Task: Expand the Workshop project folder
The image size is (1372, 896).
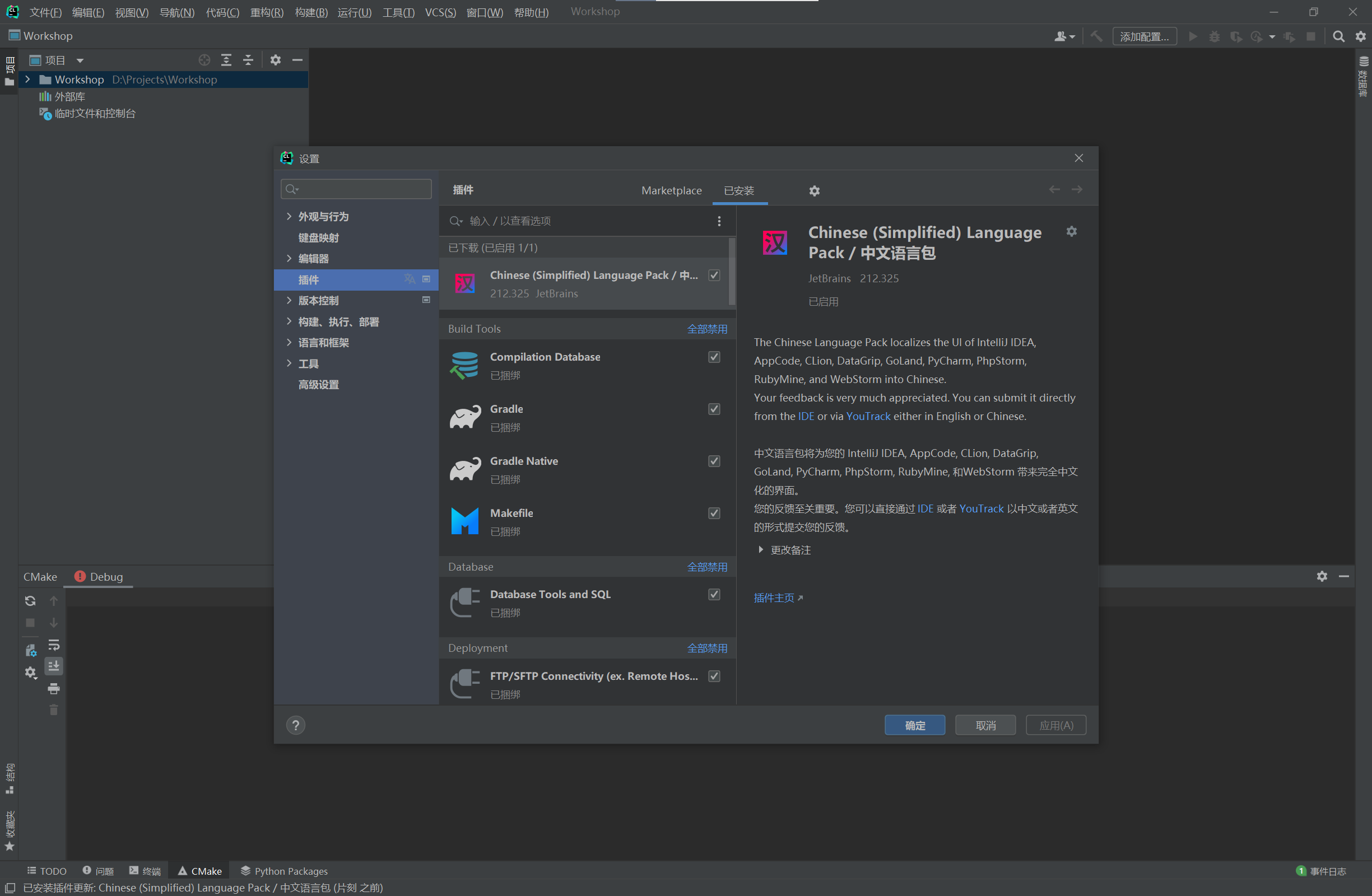Action: 27,80
